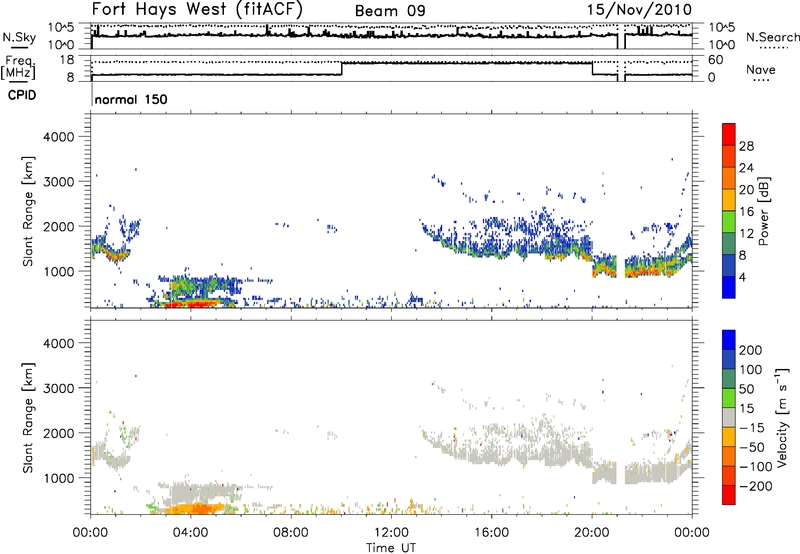This screenshot has width=800, height=554.
Task: Click the 'Beam 09' label
Action: click(x=390, y=11)
